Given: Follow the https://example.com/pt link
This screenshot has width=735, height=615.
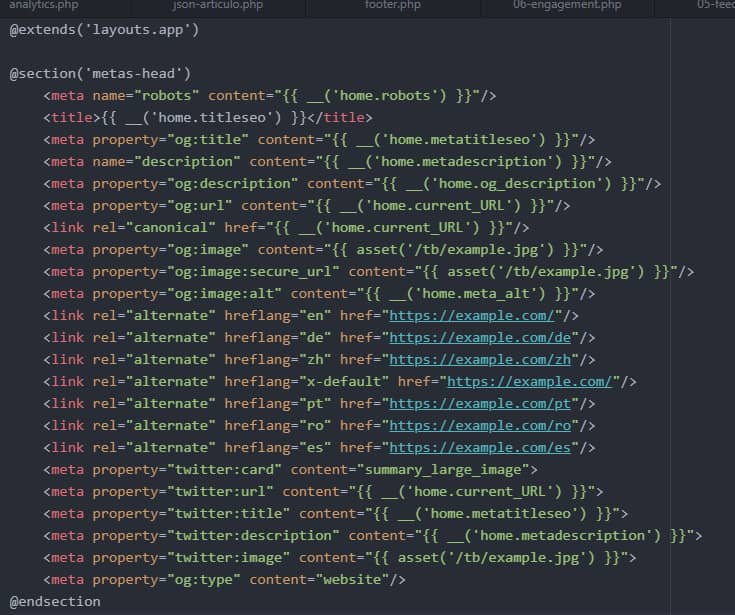Looking at the screenshot, I should pyautogui.click(x=480, y=404).
